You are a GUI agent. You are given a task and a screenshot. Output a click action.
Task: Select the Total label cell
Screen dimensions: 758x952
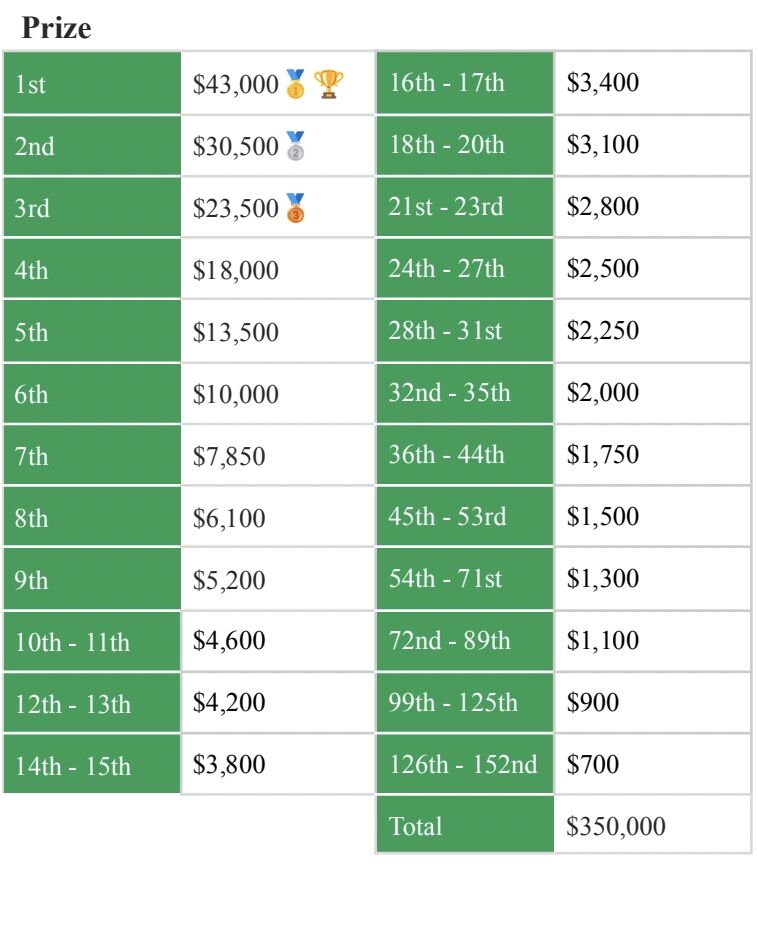pos(465,825)
